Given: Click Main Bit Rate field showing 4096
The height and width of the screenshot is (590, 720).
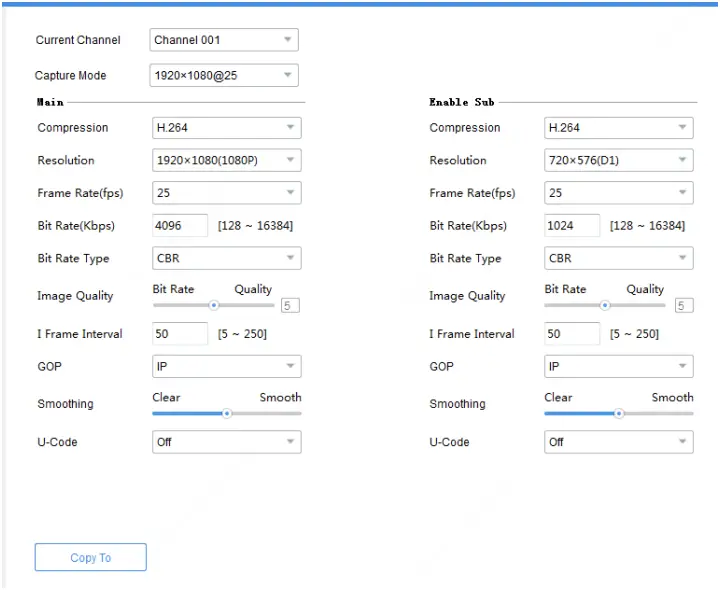Looking at the screenshot, I should (x=180, y=225).
